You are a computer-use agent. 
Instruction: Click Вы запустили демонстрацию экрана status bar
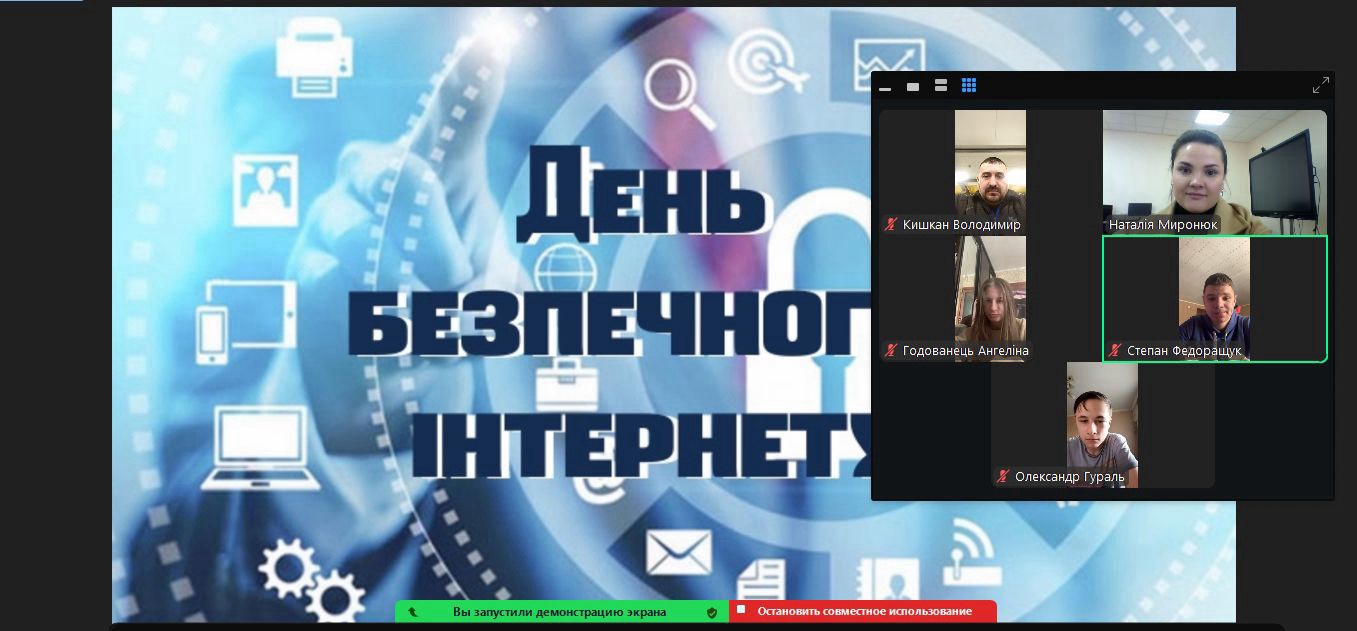tap(561, 611)
